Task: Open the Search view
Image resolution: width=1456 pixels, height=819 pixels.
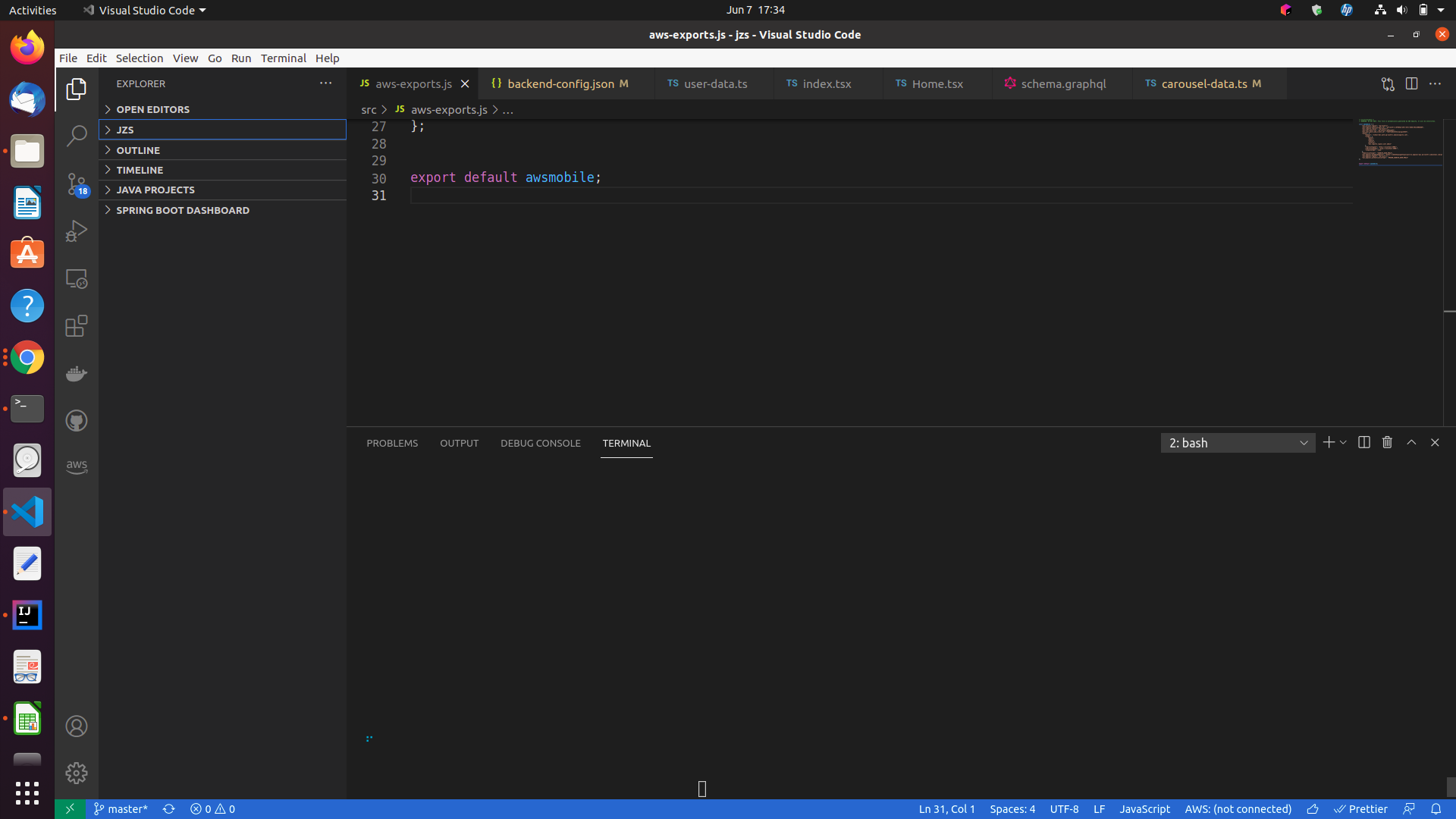Action: 77,135
